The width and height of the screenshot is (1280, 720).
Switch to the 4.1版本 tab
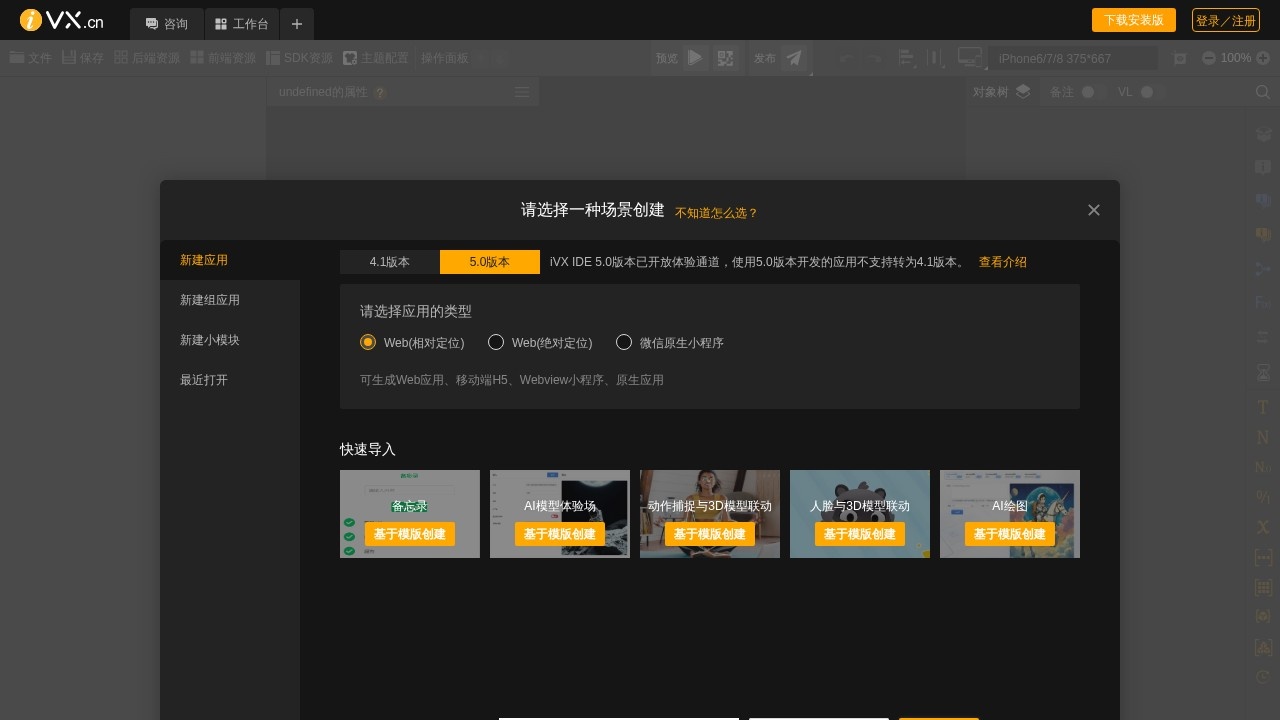pos(389,262)
